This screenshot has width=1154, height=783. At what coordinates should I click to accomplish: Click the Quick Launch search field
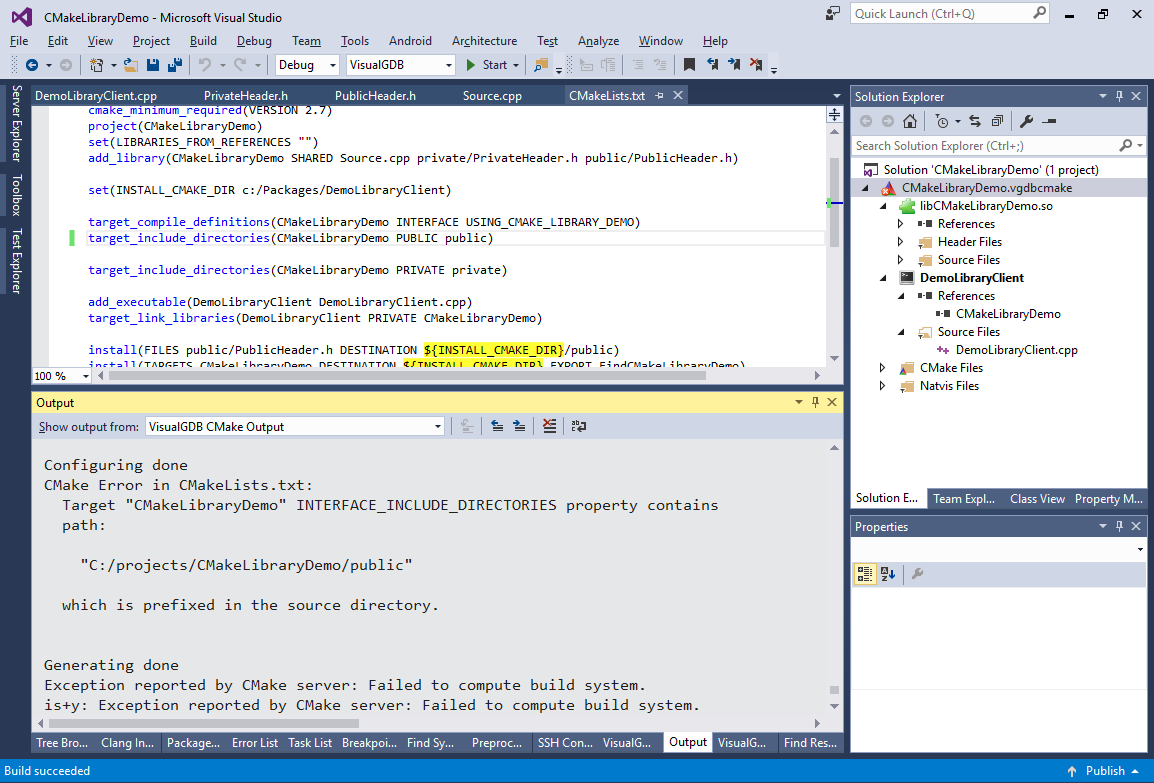[x=949, y=13]
